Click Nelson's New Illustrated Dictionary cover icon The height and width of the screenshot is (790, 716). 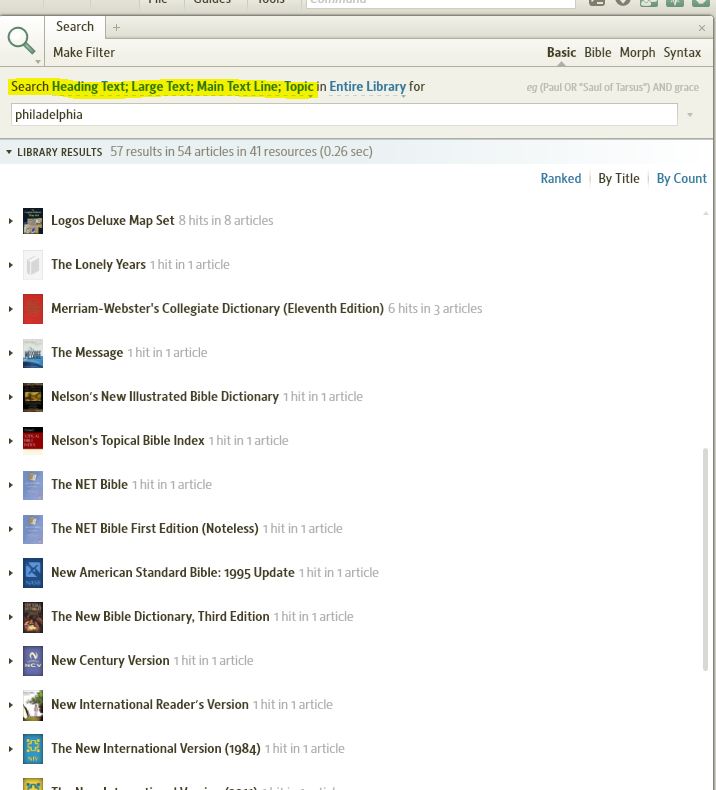coord(33,397)
